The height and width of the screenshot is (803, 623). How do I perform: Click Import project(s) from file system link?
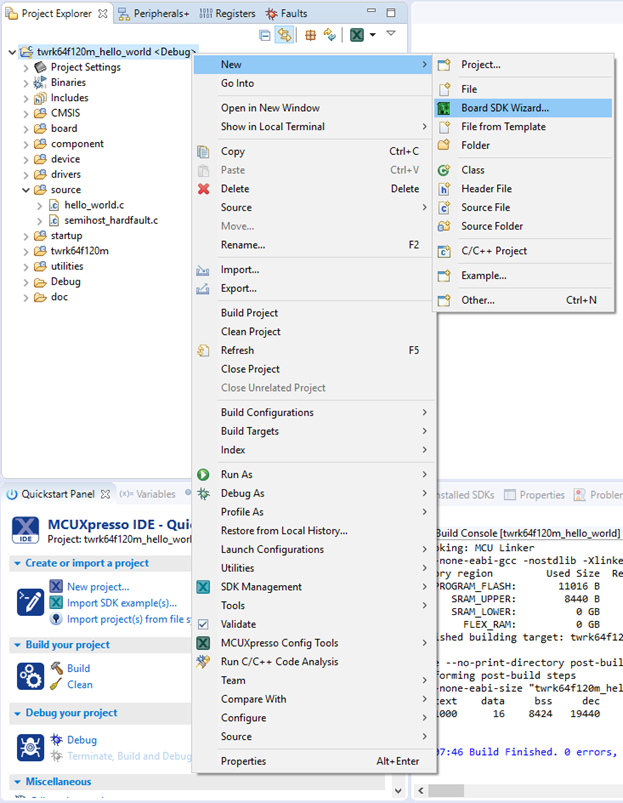[x=129, y=620]
